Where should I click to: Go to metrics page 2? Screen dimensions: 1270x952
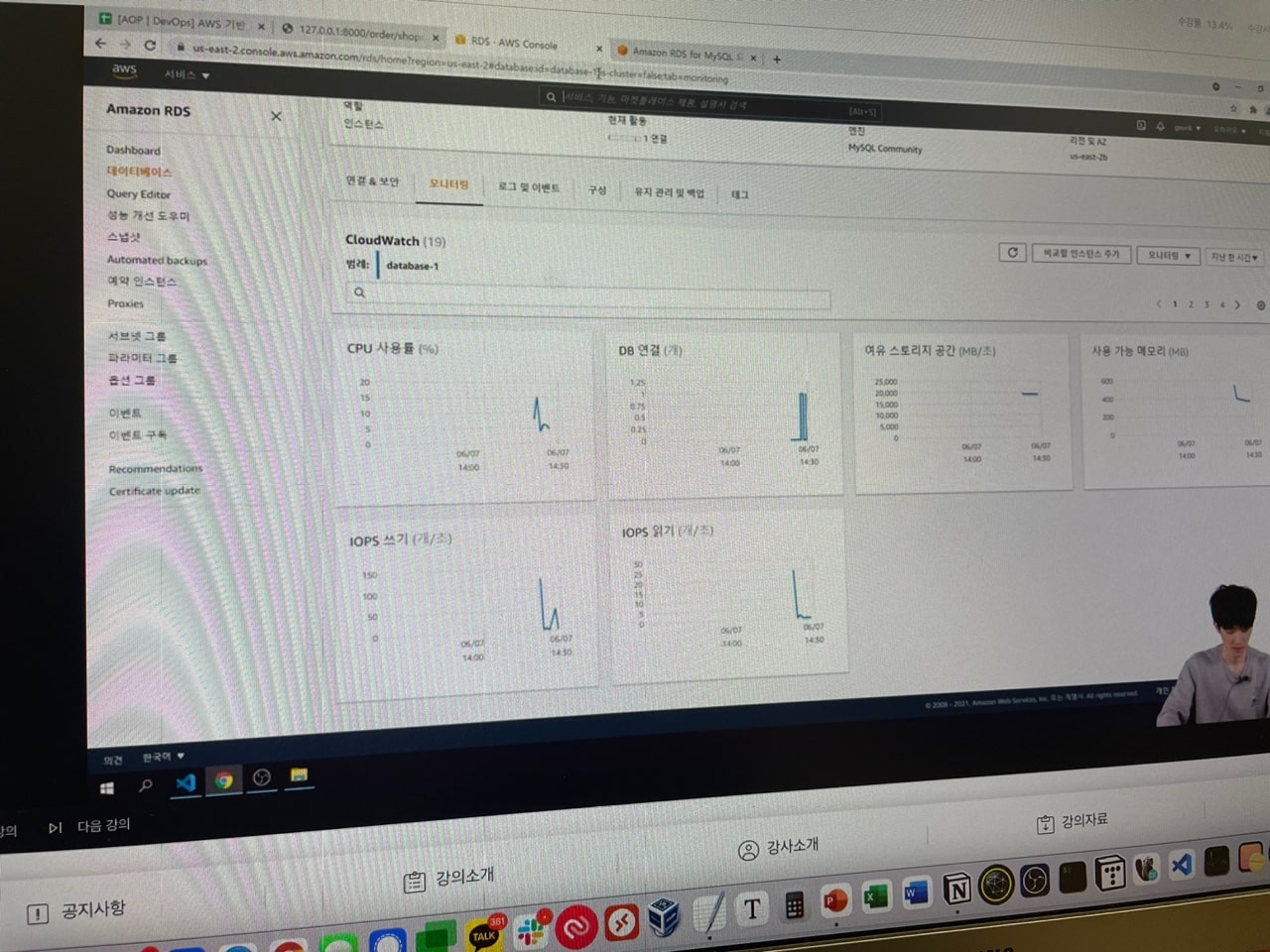[1191, 304]
